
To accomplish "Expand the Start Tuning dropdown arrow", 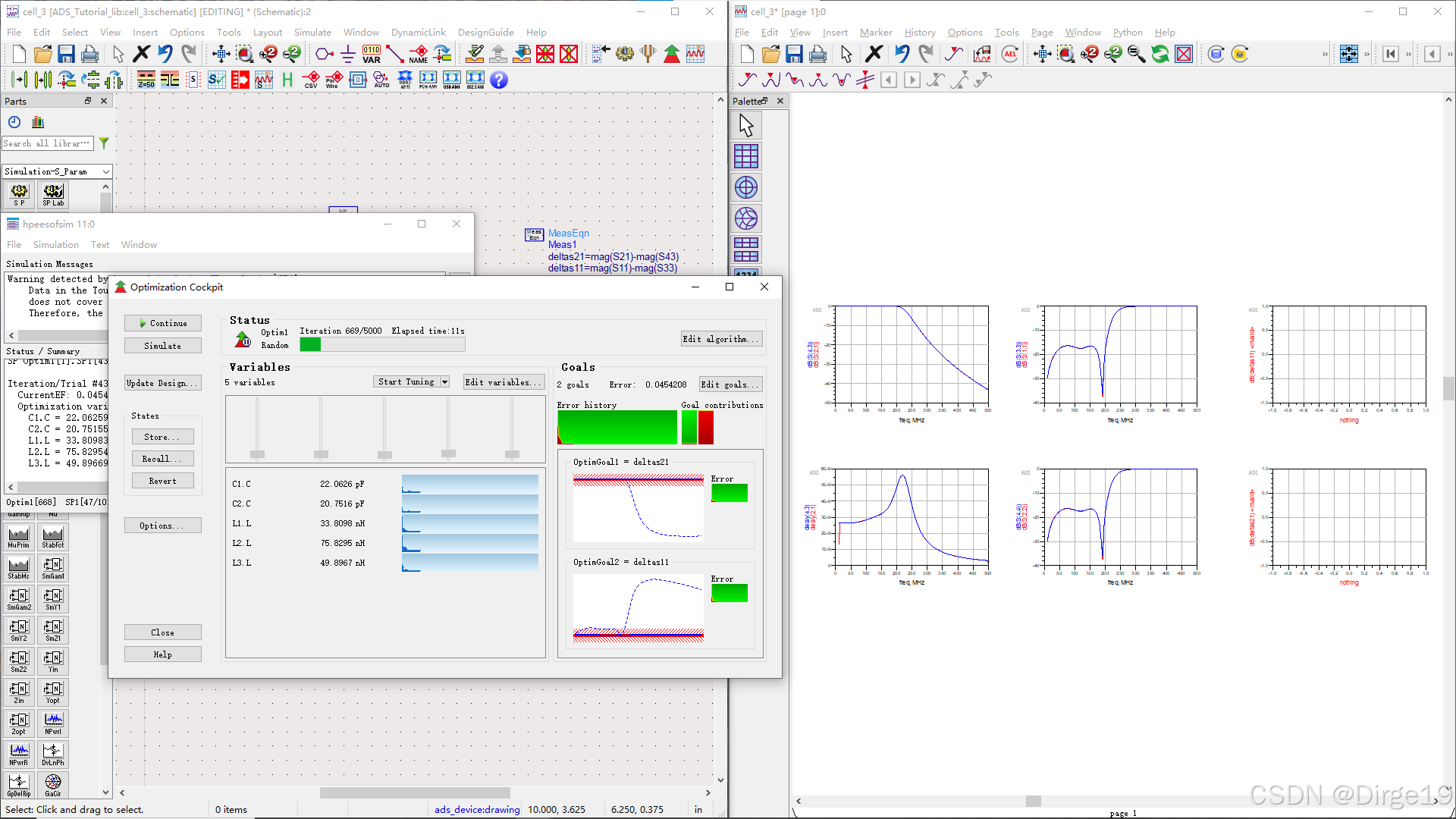I will pos(445,382).
